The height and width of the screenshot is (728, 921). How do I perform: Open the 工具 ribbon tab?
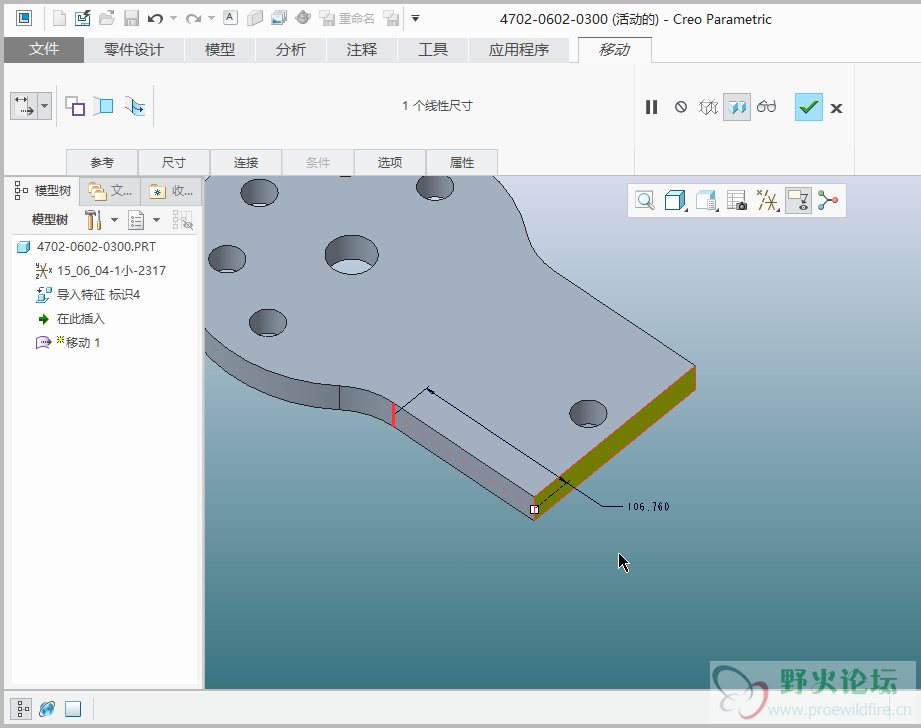click(x=433, y=49)
